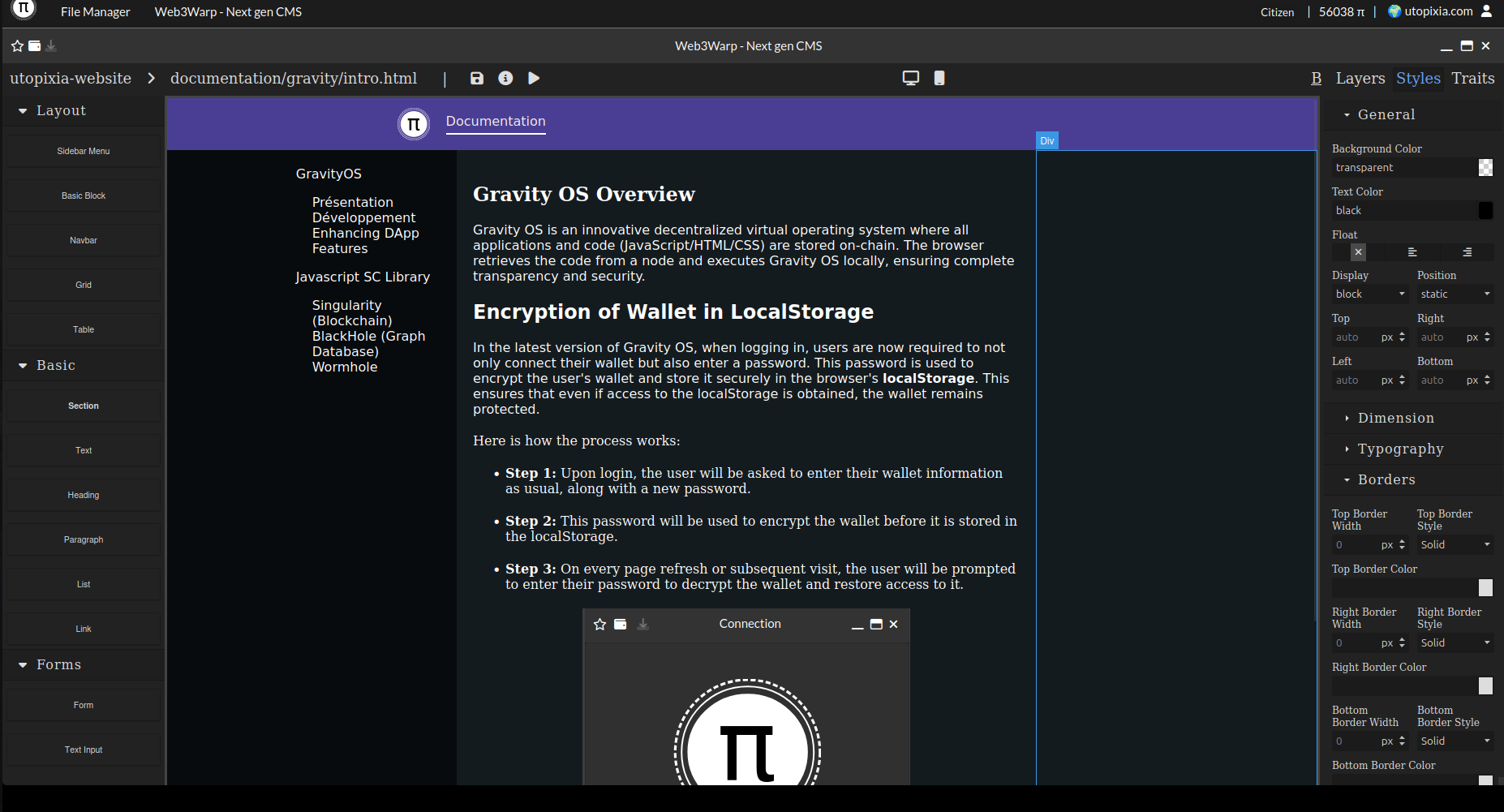
Task: Switch to mobile device preview
Action: pos(939,78)
